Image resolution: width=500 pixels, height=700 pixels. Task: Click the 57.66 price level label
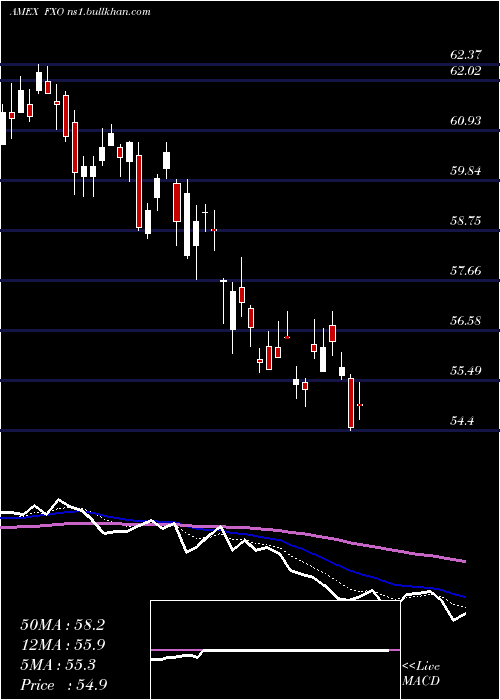point(466,271)
